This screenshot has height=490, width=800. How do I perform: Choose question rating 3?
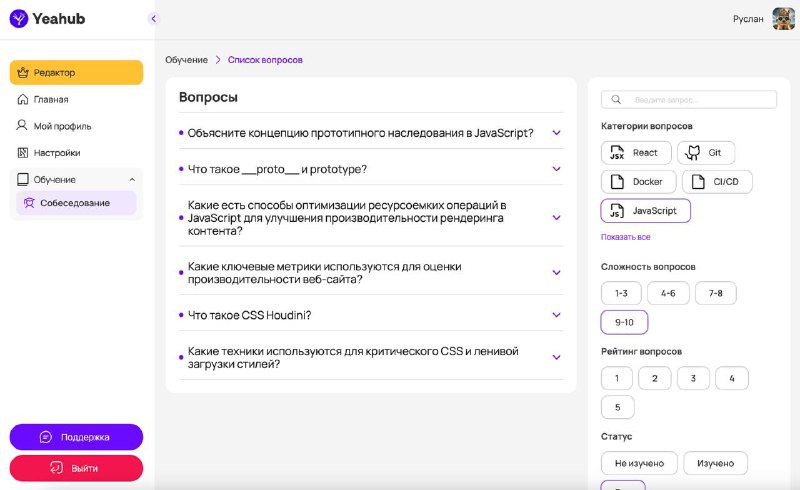(693, 378)
